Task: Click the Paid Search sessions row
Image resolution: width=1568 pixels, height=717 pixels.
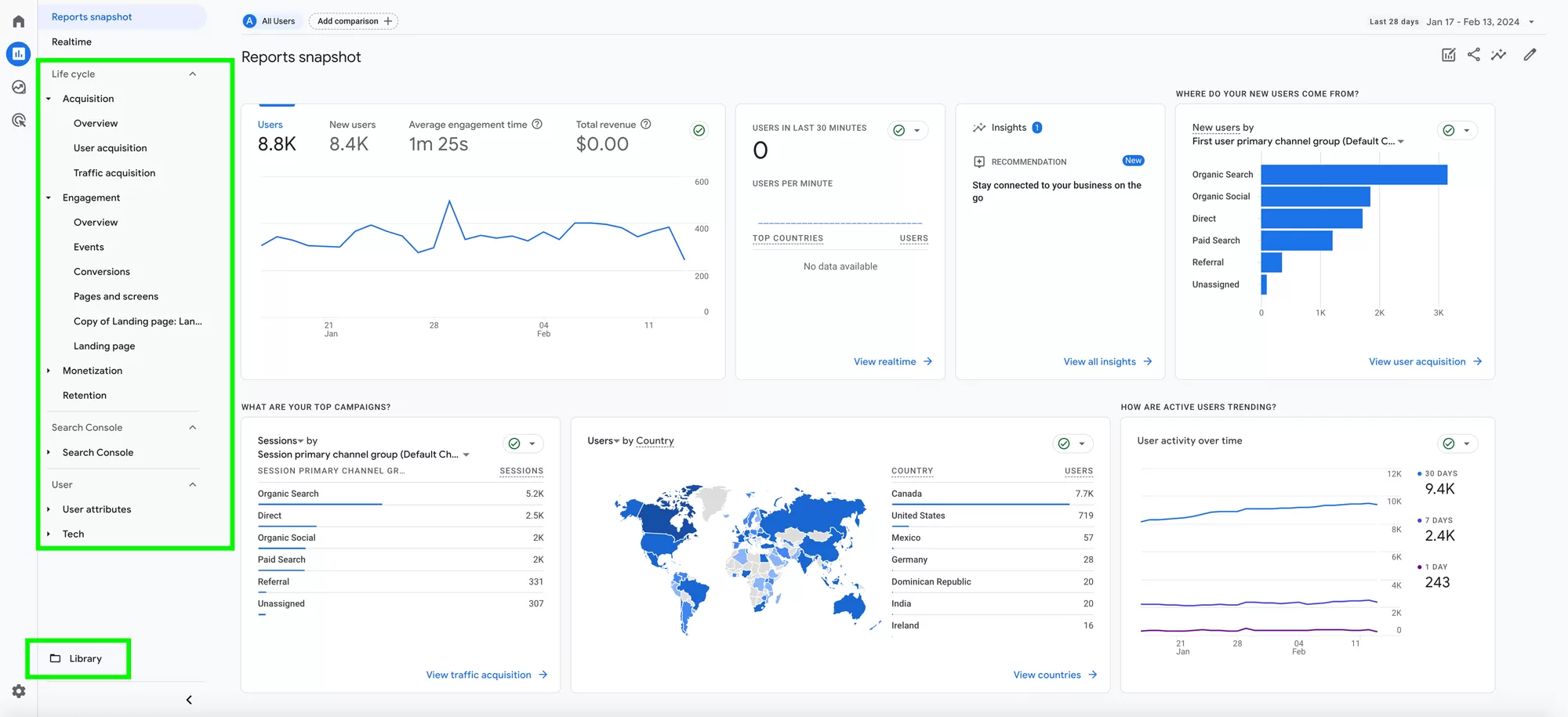Action: click(x=401, y=559)
